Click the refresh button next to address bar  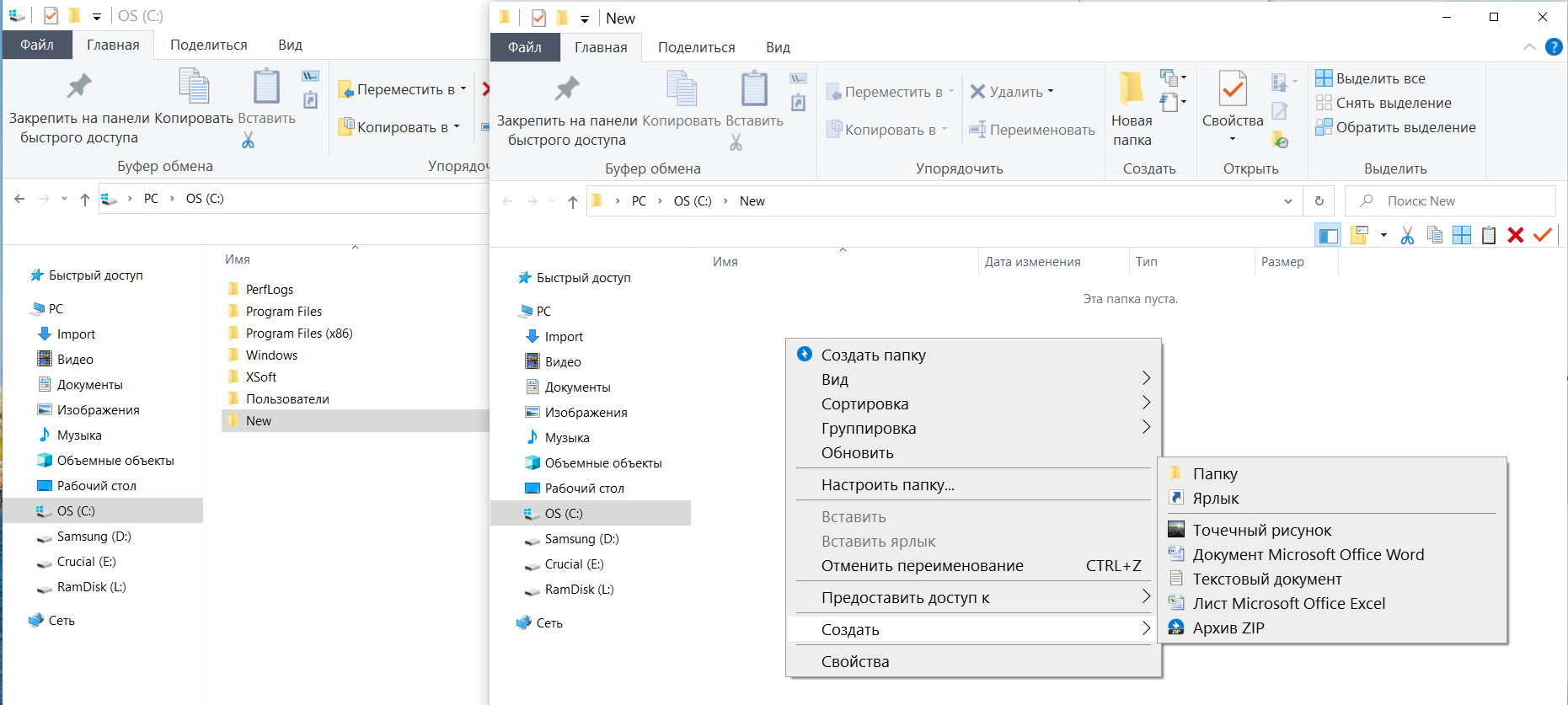[1319, 201]
